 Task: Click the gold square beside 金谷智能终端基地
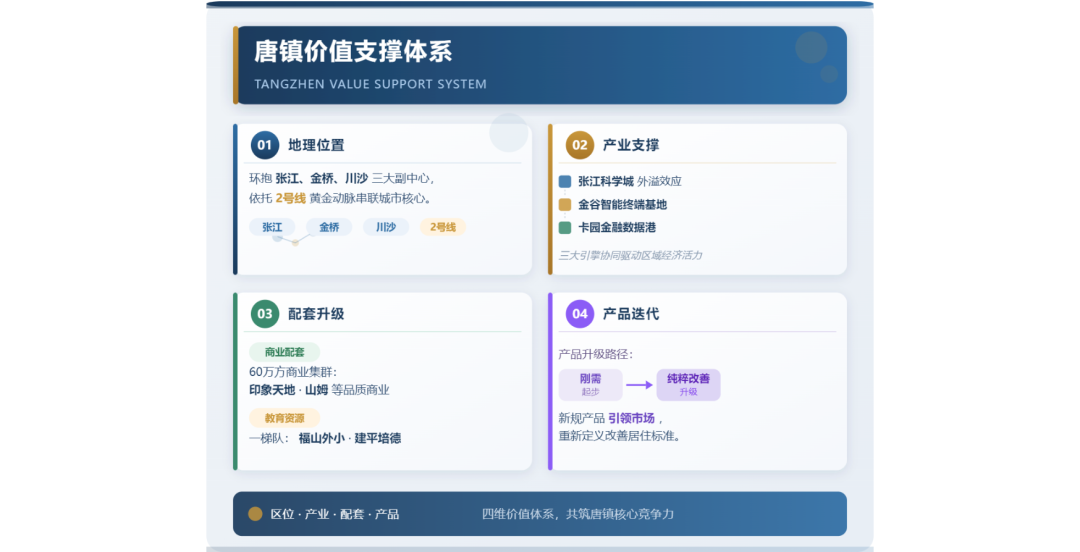click(x=565, y=205)
